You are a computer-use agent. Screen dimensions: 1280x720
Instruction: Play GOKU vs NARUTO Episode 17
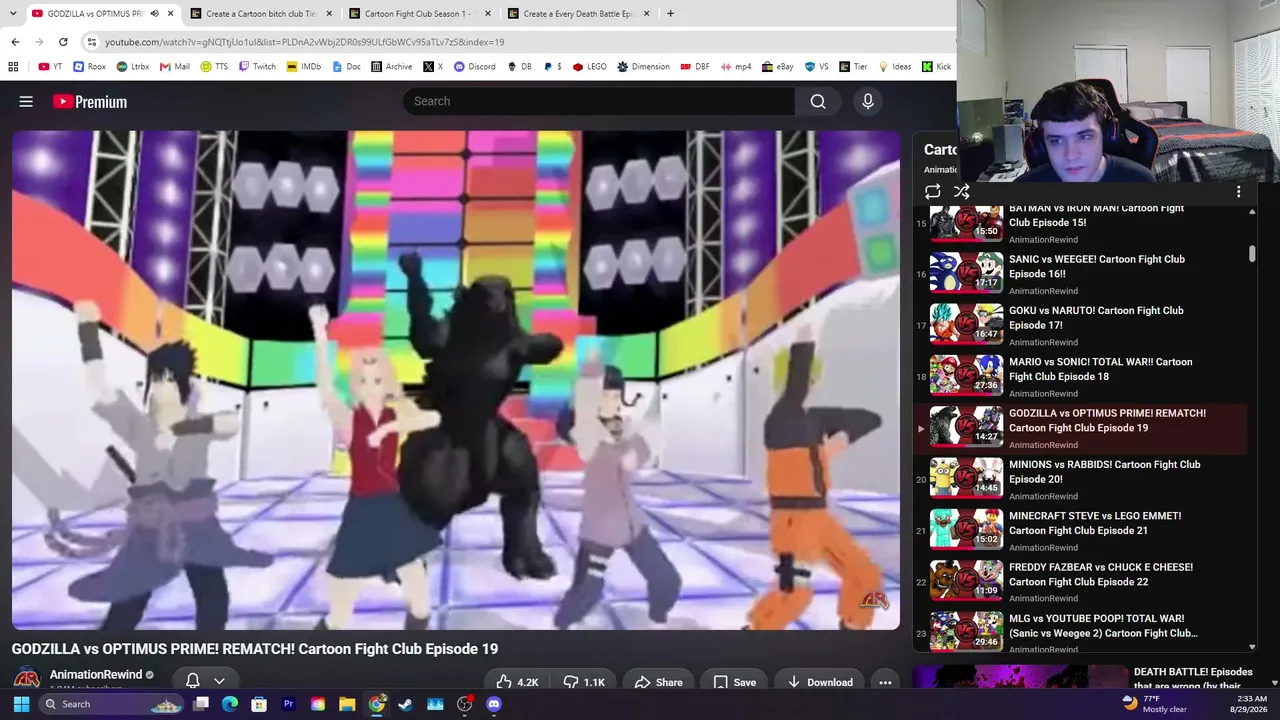pyautogui.click(x=1081, y=325)
